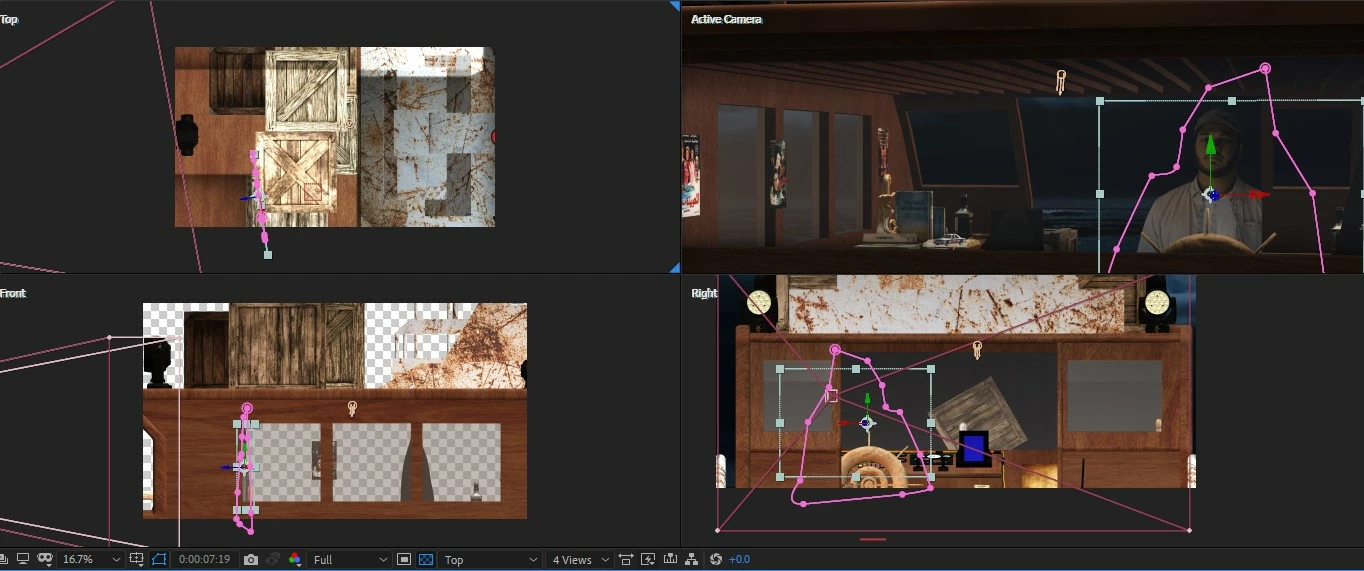Viewport: 1364px width, 571px height.
Task: Click the always preview this view icon
Action: coord(4,560)
